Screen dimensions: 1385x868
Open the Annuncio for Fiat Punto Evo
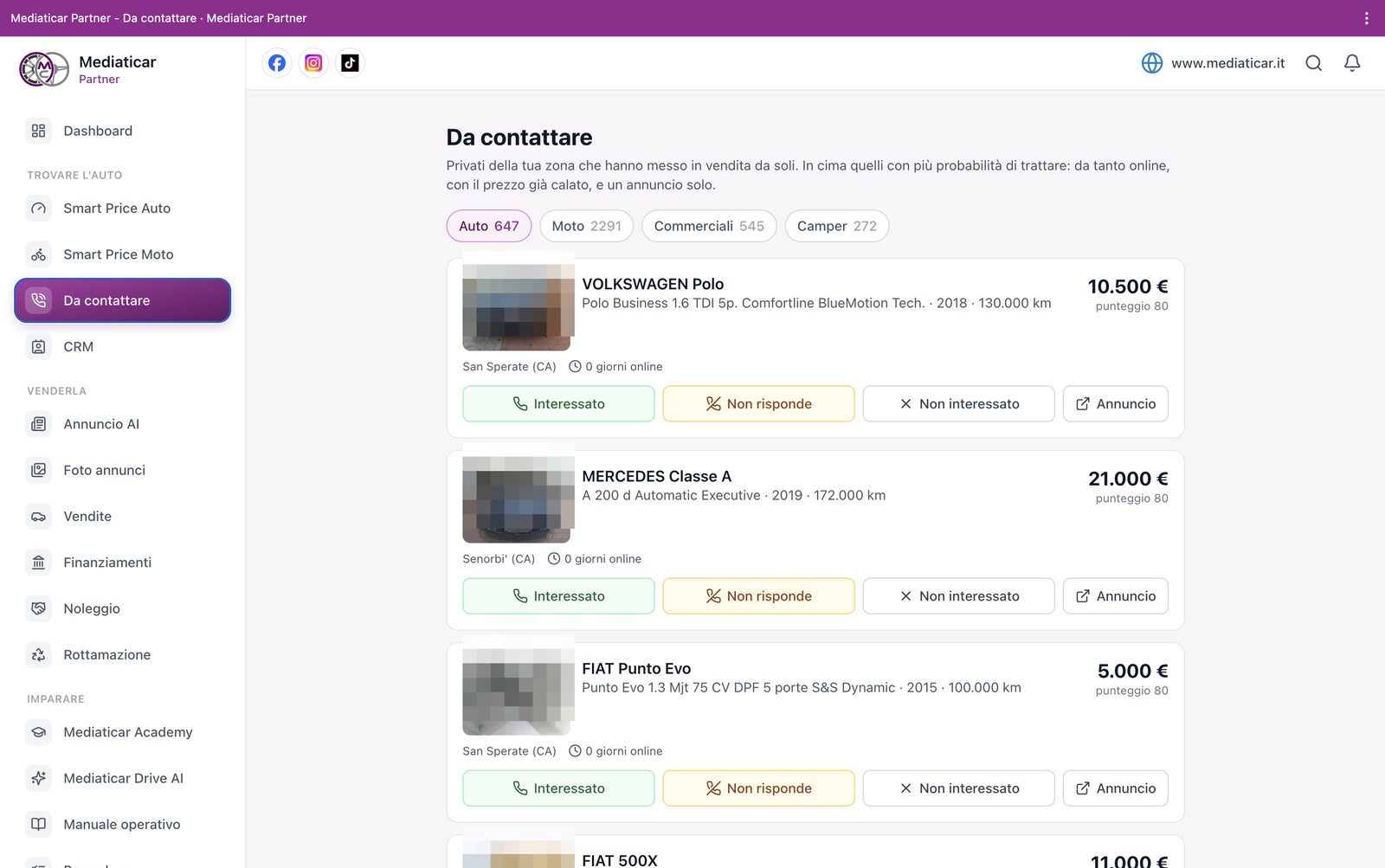1116,788
